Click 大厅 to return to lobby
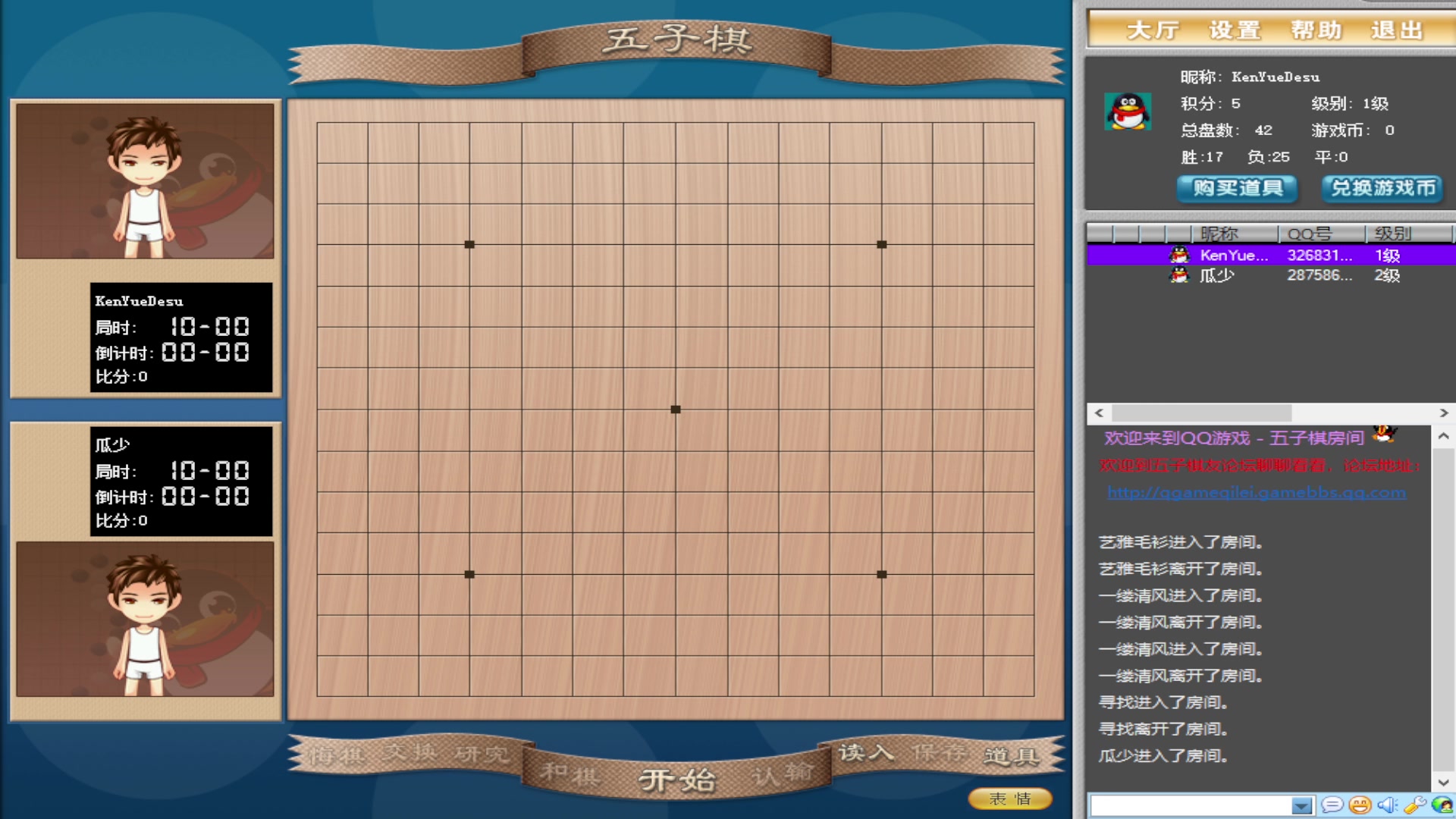1456x819 pixels. pos(1152,30)
